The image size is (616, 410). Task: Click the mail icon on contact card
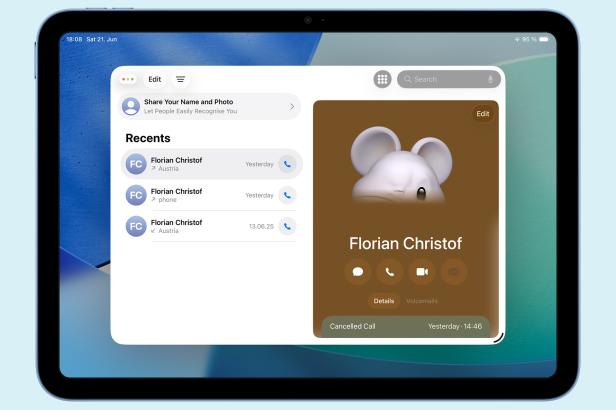[x=454, y=272]
